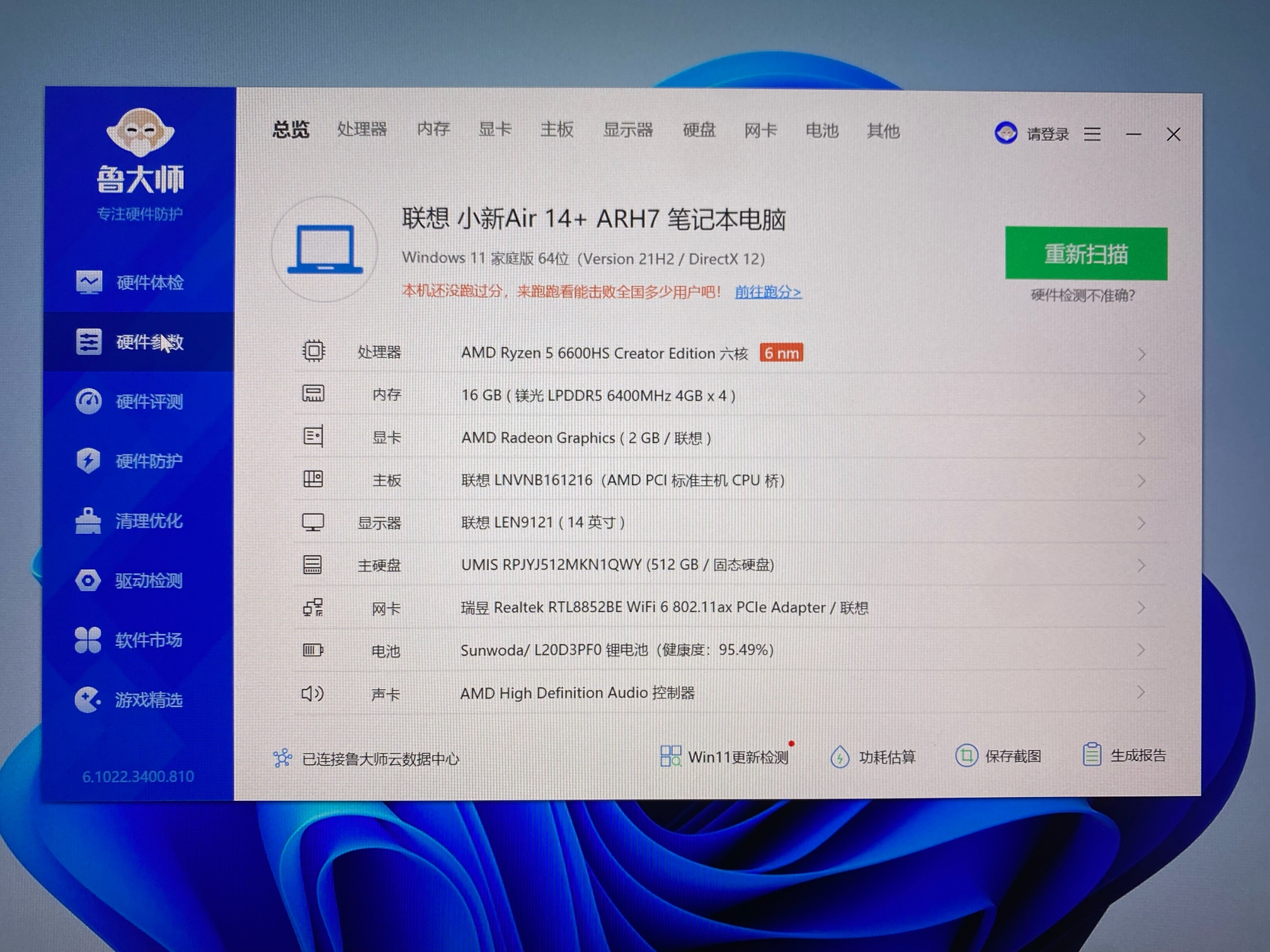Click the 功耗估算 icon

tap(840, 756)
